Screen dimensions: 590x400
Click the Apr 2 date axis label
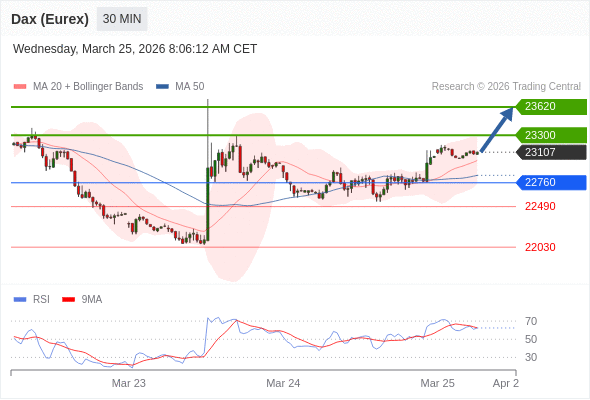tap(506, 383)
